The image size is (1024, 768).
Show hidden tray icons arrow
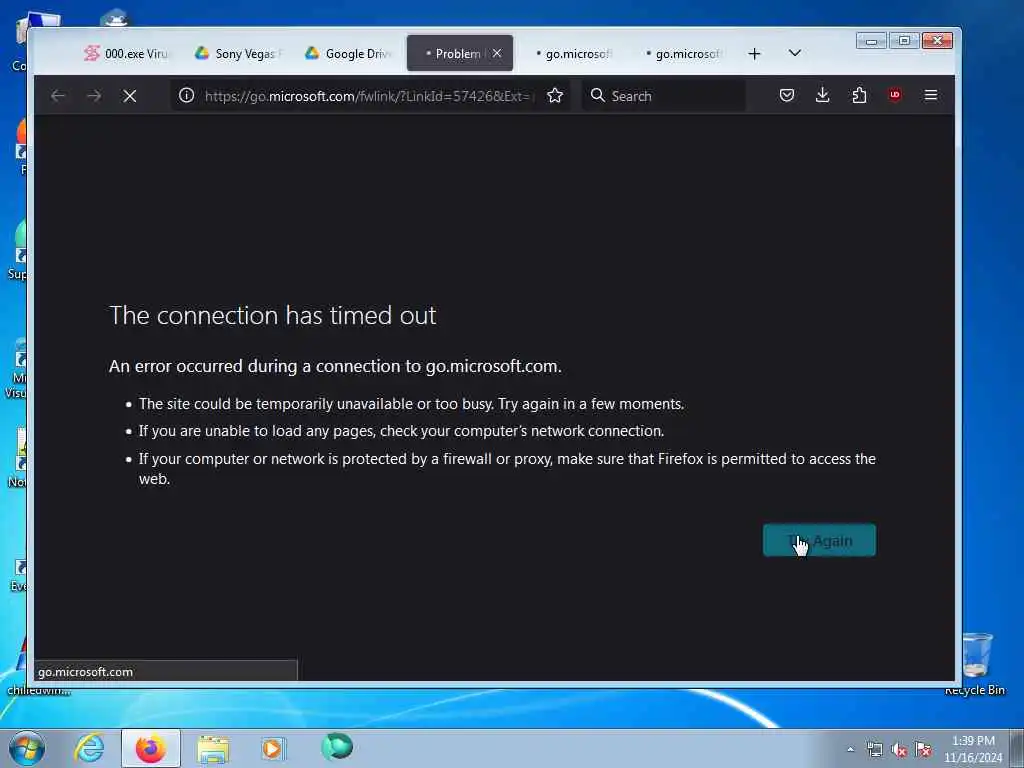click(x=850, y=750)
